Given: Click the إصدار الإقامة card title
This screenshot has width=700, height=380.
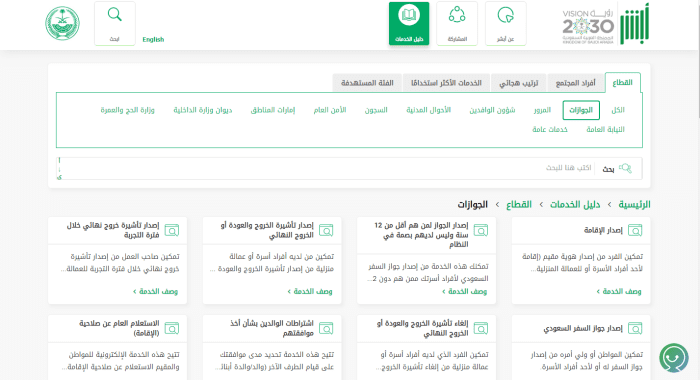Looking at the screenshot, I should point(603,230).
